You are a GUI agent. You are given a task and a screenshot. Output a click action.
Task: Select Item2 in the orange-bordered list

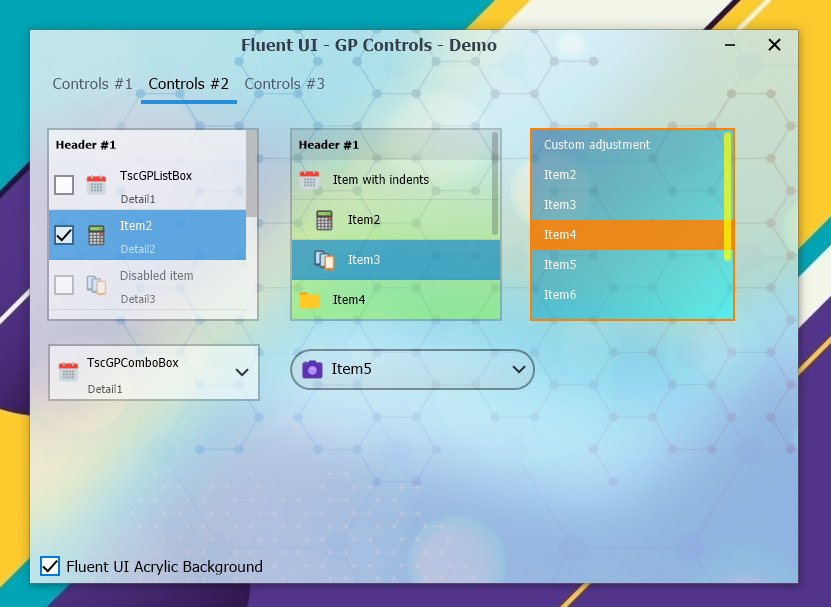[627, 175]
